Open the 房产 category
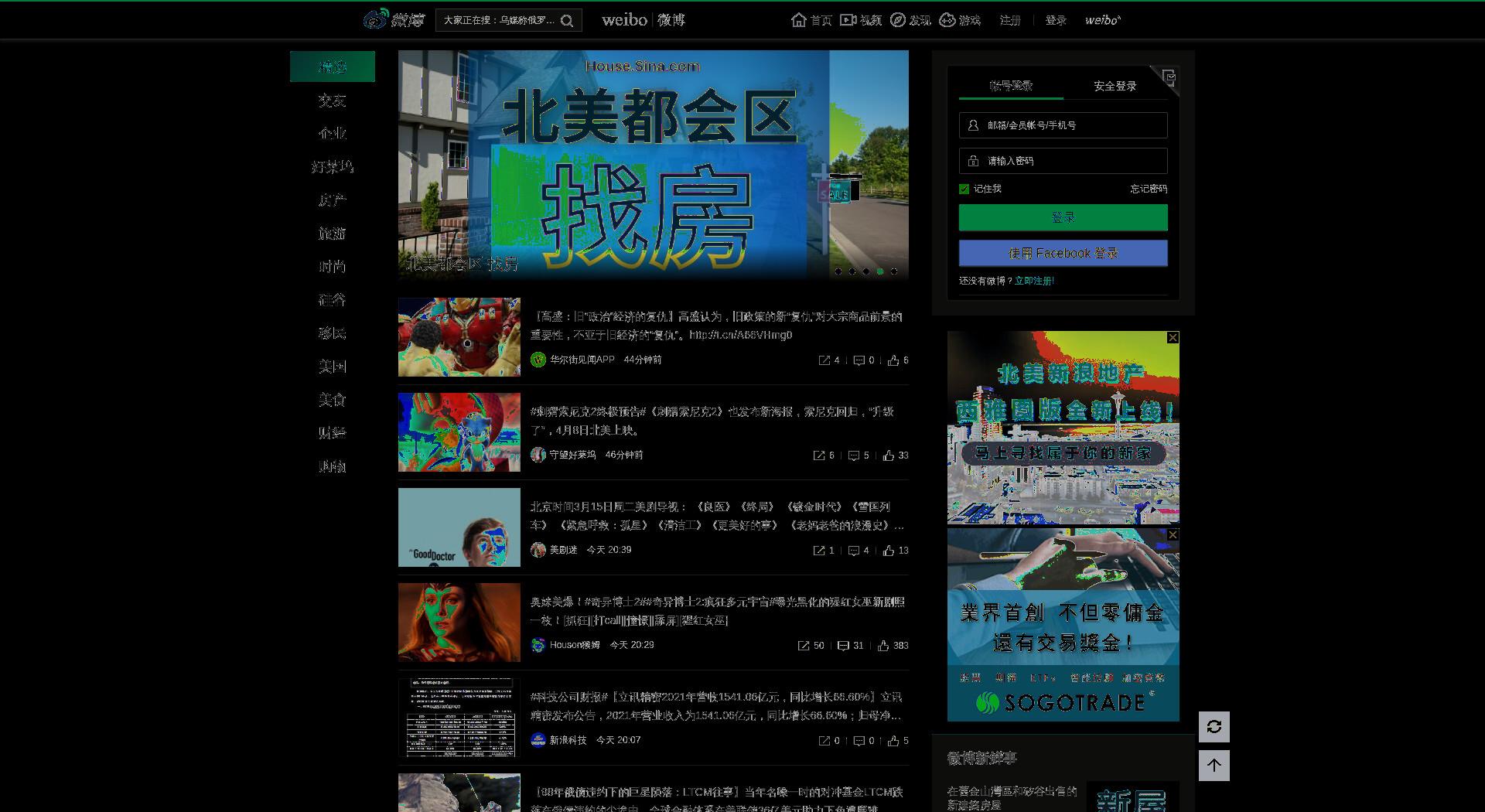 (x=333, y=200)
